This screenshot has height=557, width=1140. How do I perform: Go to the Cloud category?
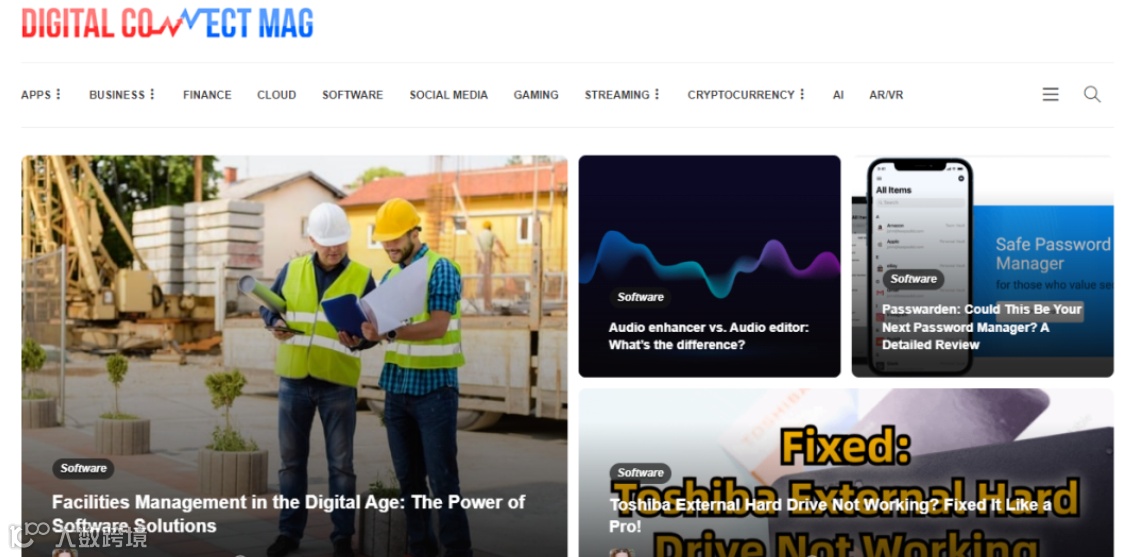pos(276,95)
